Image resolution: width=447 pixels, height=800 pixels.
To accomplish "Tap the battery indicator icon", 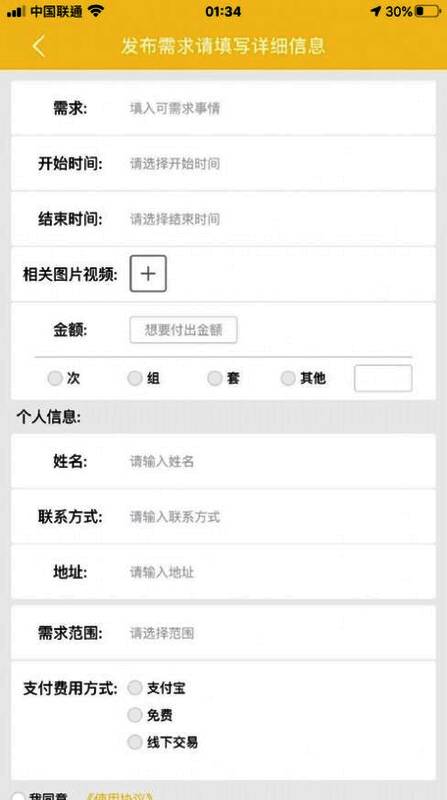I will [x=428, y=11].
